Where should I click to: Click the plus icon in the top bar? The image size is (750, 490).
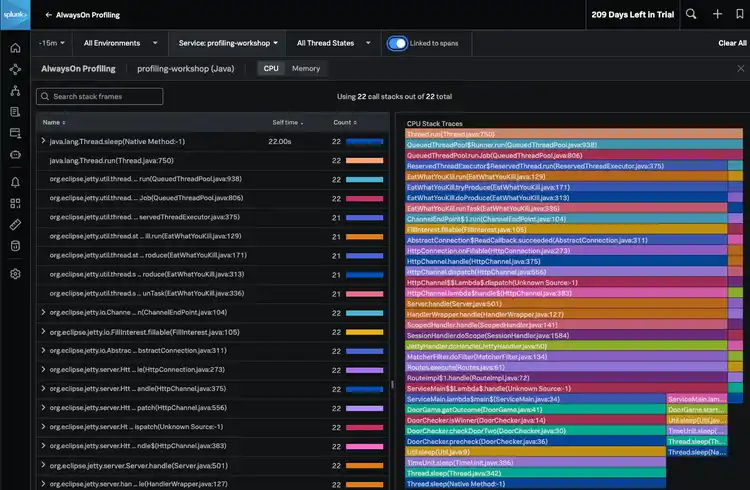coord(717,14)
